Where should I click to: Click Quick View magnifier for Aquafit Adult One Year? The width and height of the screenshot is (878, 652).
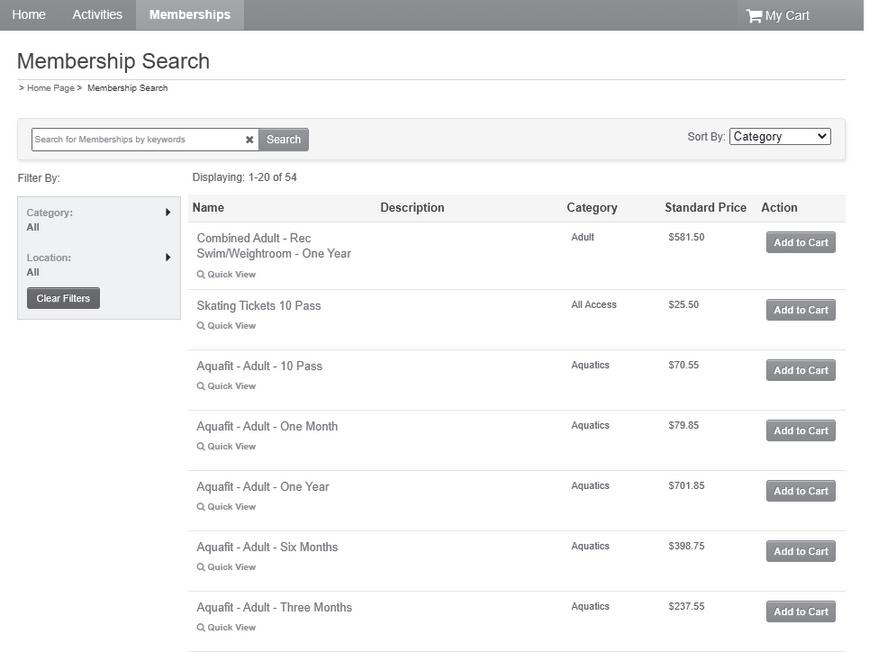(x=201, y=507)
